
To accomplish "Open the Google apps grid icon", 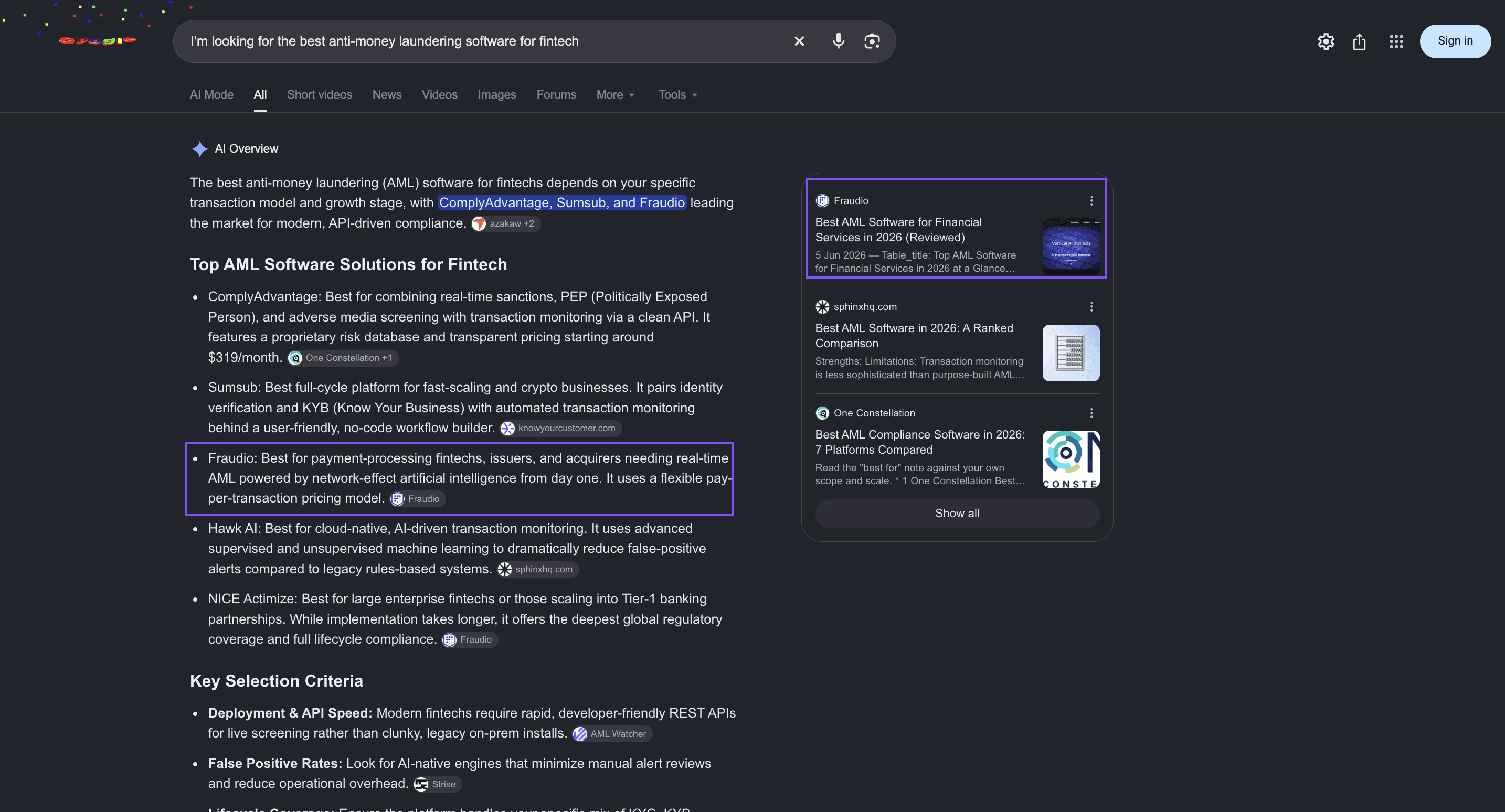I will 1396,41.
